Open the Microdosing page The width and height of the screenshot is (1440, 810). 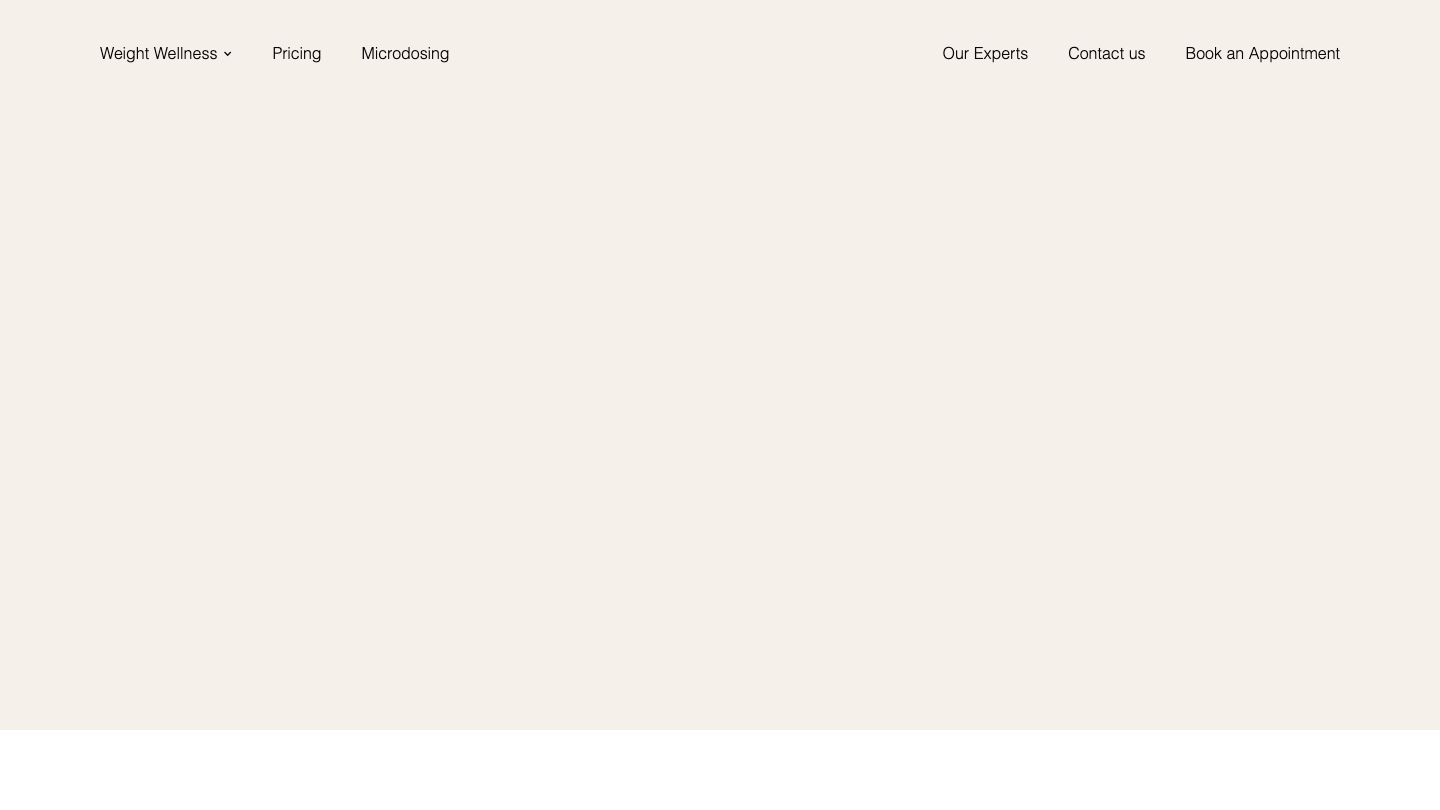tap(405, 54)
